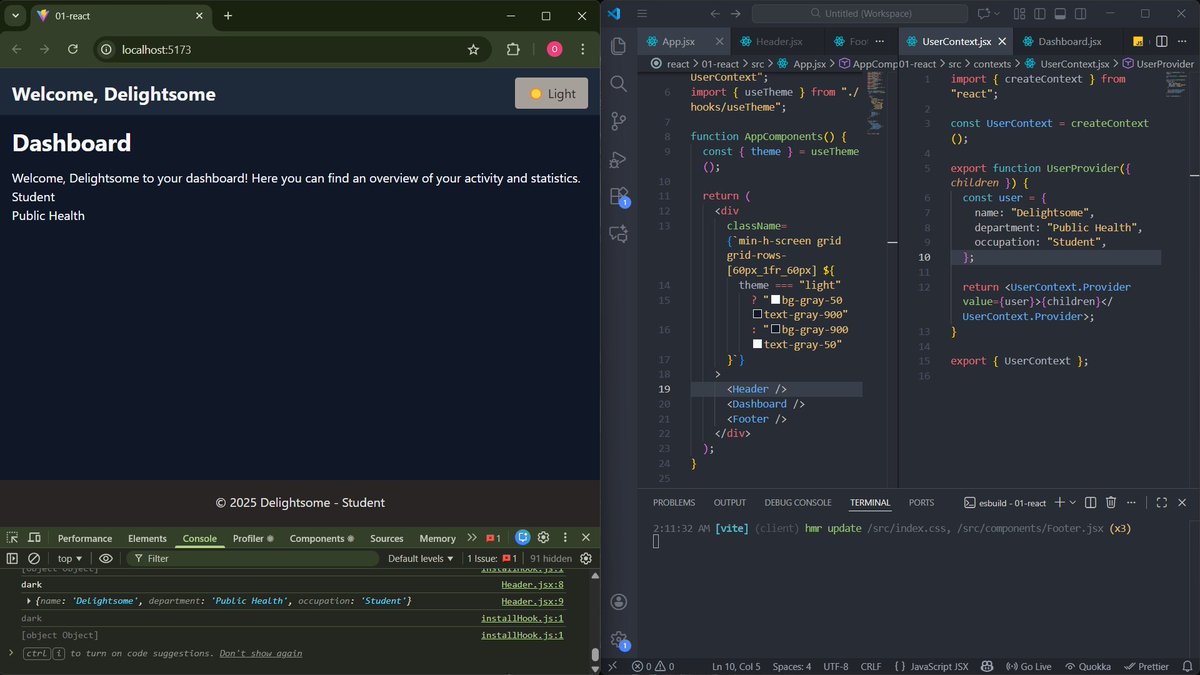1200x675 pixels.
Task: Click the bg-gray-900 color swatch in App.jsx
Action: click(775, 329)
